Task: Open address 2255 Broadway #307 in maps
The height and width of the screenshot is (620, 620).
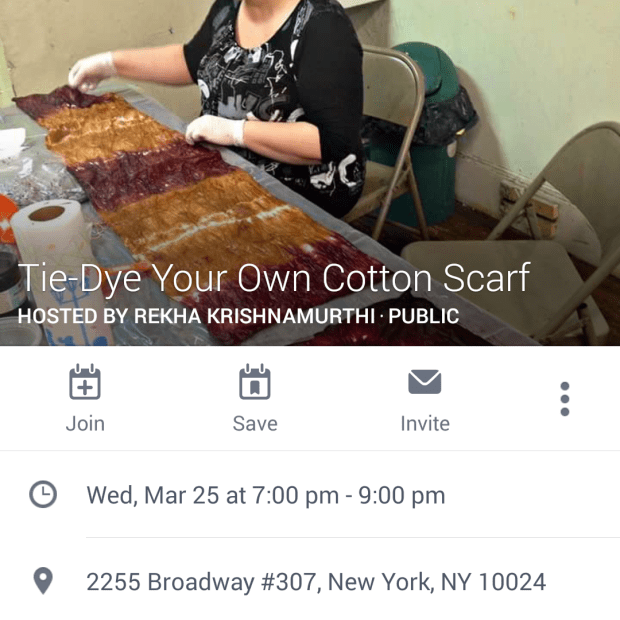Action: point(316,582)
